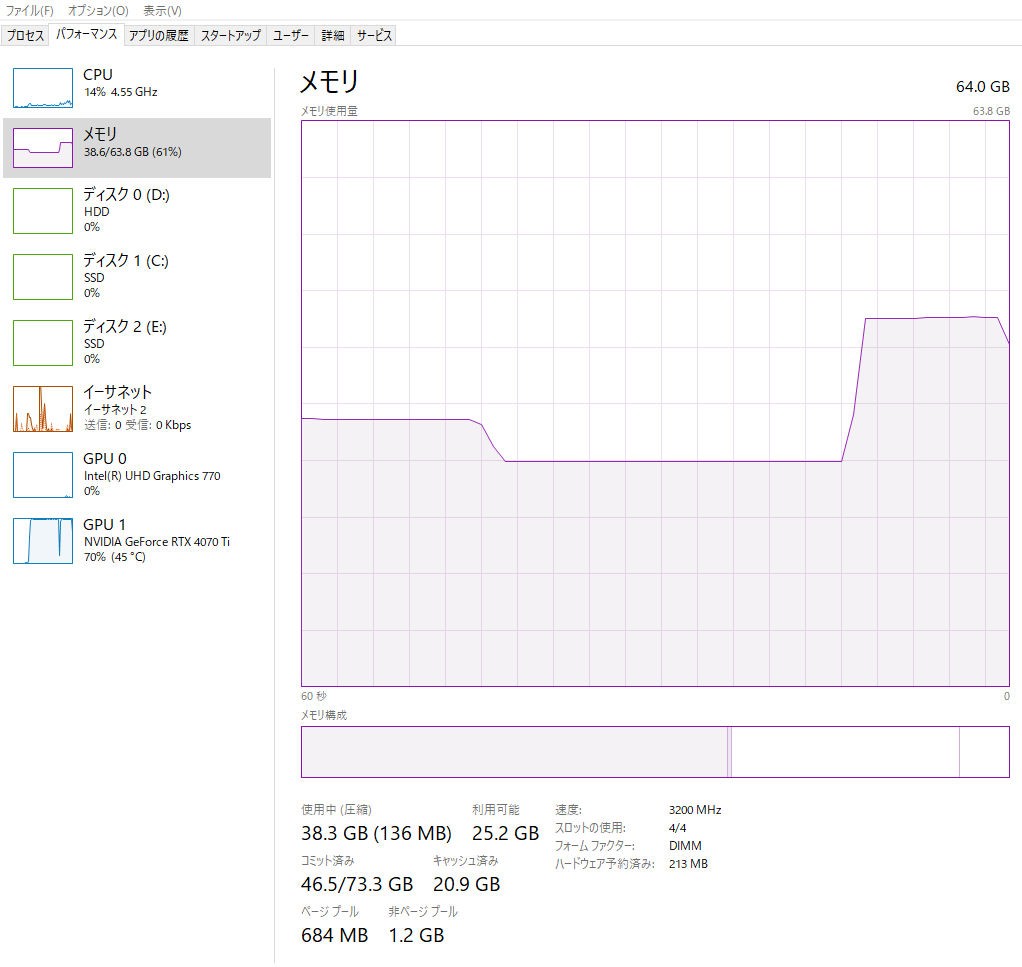Switch to the サービス tab
The width and height of the screenshot is (1022, 967).
click(374, 35)
